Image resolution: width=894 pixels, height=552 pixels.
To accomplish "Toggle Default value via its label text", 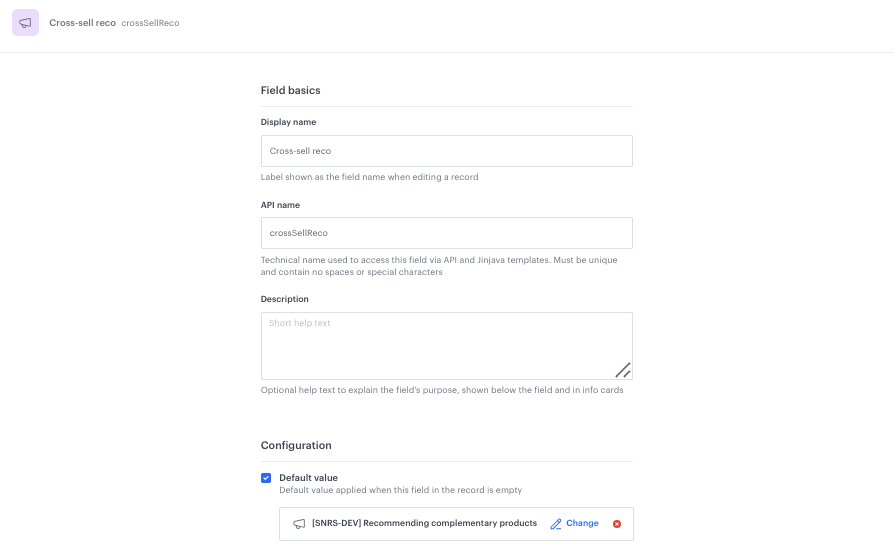I will click(x=308, y=478).
